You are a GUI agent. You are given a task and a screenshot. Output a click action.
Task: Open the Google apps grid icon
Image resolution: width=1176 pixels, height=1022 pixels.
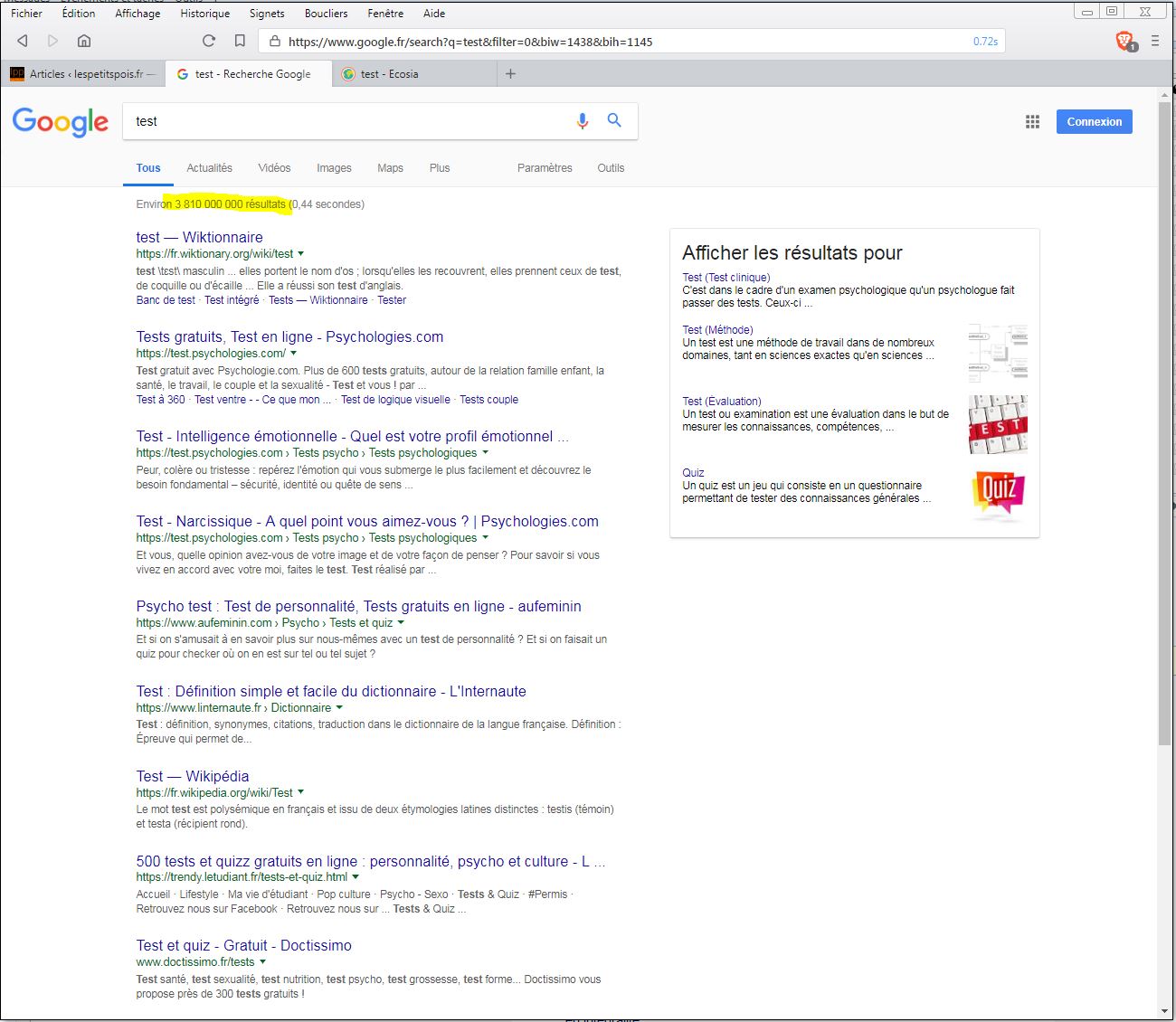(1032, 122)
